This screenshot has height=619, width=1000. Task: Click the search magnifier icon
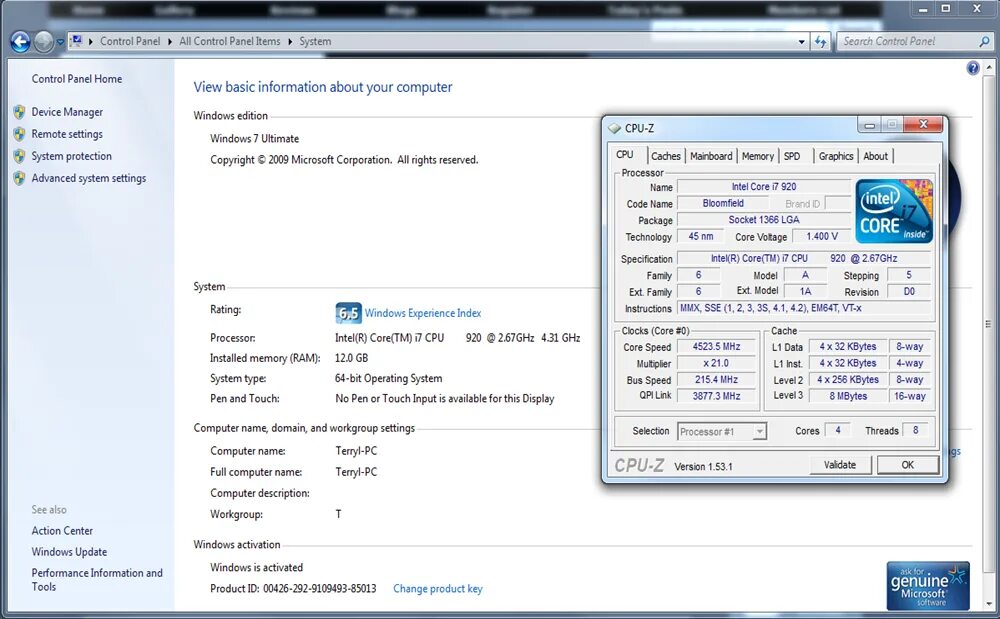click(x=985, y=41)
